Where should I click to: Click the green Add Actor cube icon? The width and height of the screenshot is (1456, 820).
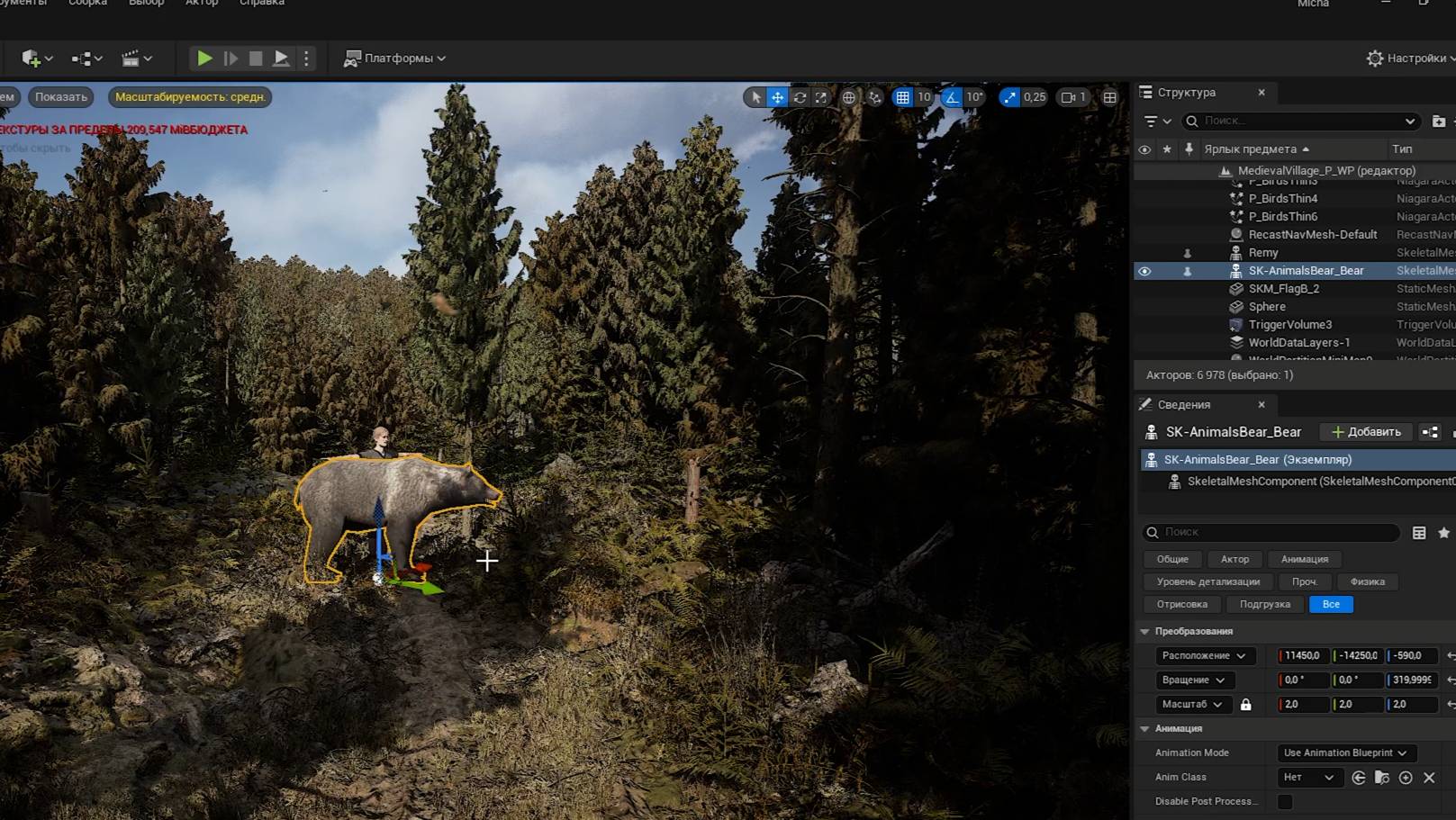click(30, 58)
